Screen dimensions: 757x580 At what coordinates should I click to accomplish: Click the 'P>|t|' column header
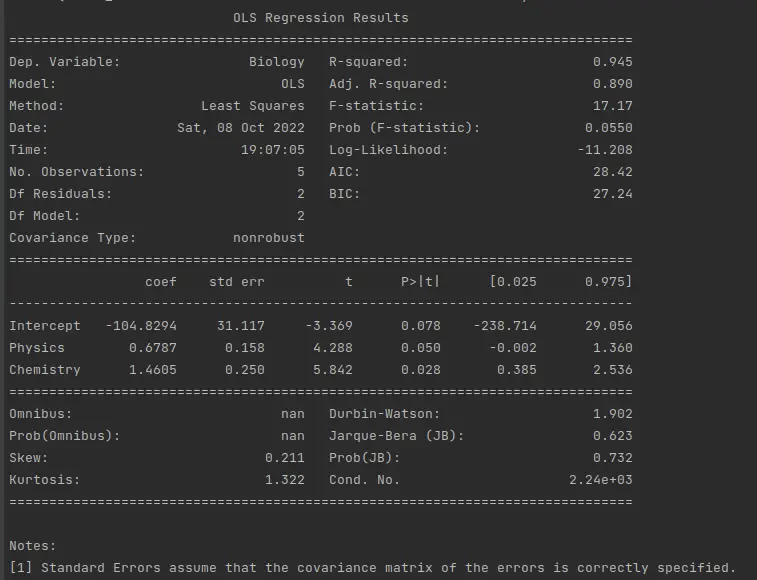[421, 282]
